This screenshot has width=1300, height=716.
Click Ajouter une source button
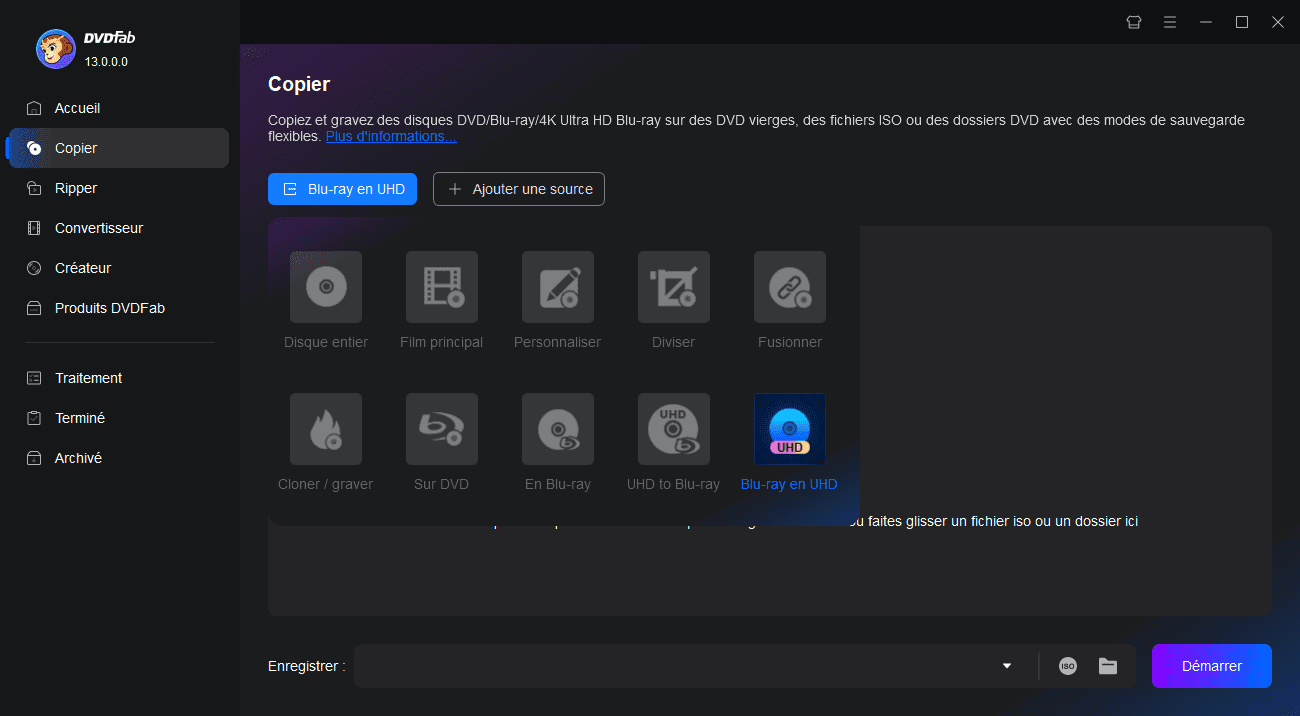click(x=519, y=189)
